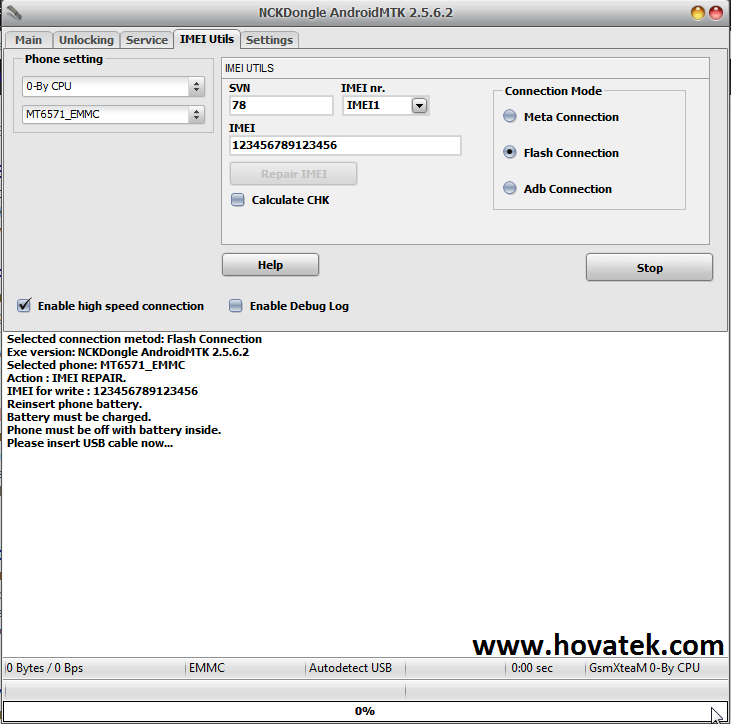Click log line 'Selected connection metod: Flash Connection'
The width and height of the screenshot is (731, 724).
(x=134, y=339)
